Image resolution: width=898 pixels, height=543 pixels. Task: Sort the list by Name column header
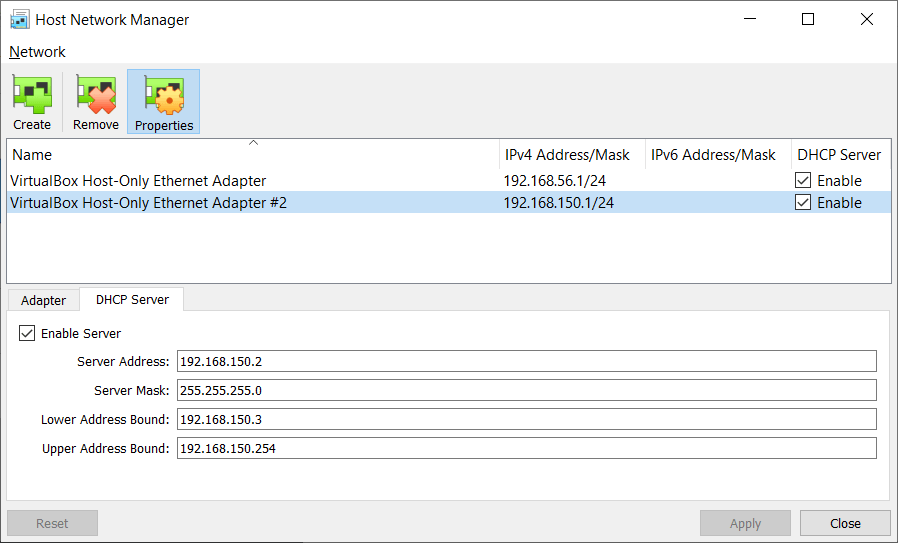(250, 155)
